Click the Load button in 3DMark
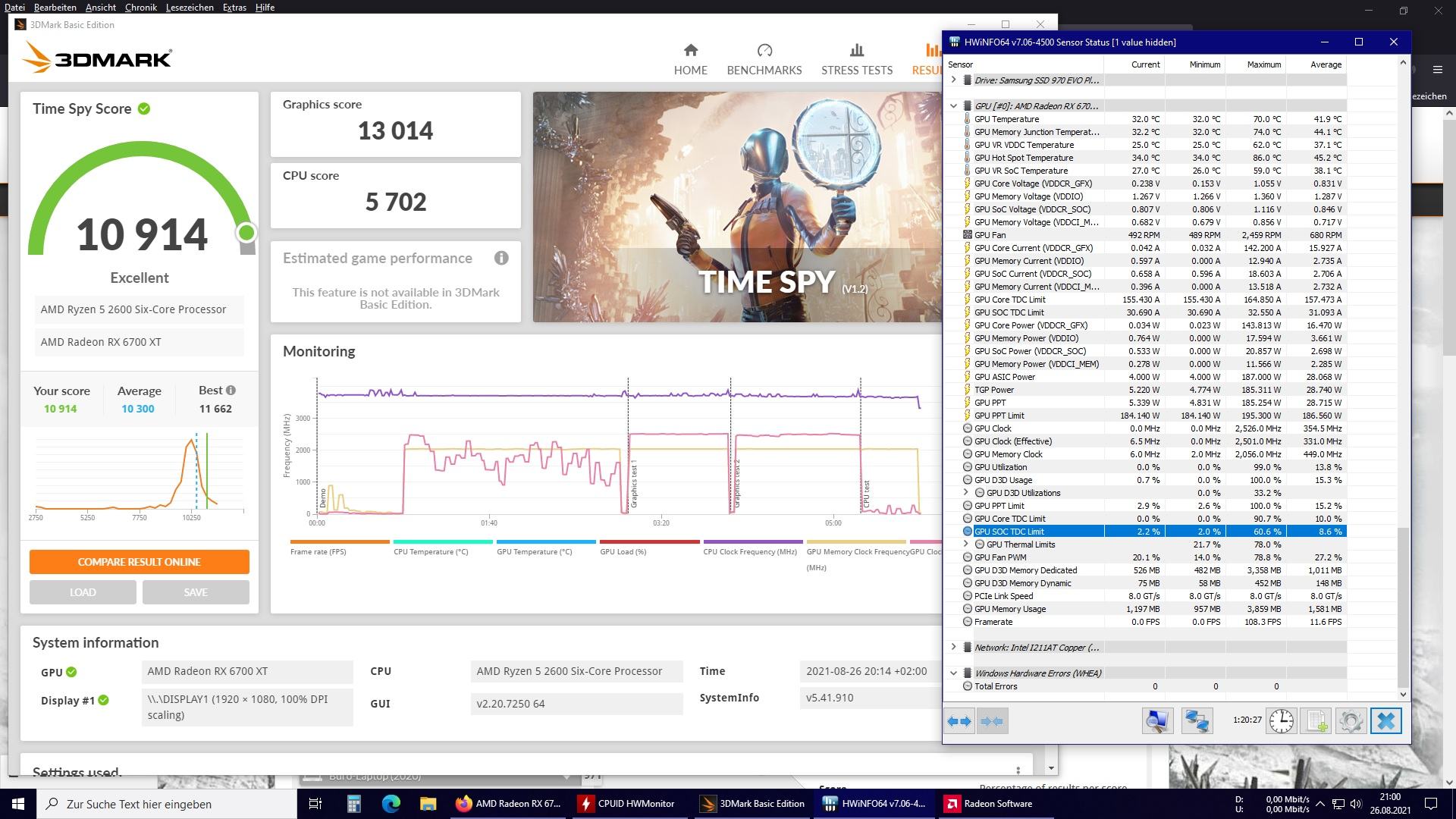This screenshot has width=1456, height=819. 83,592
